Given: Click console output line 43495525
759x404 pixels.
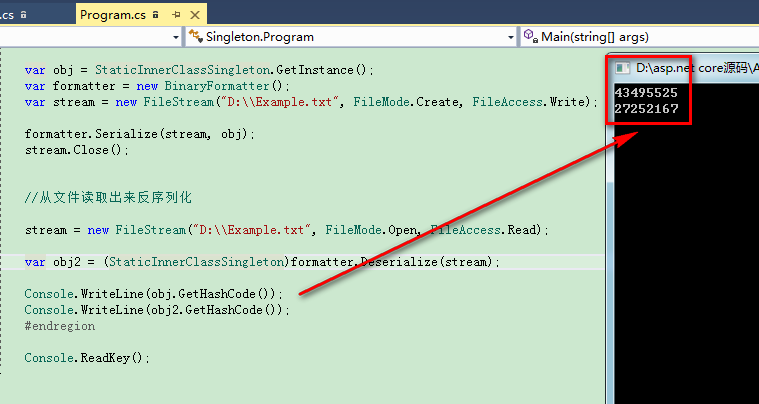Looking at the screenshot, I should [646, 93].
